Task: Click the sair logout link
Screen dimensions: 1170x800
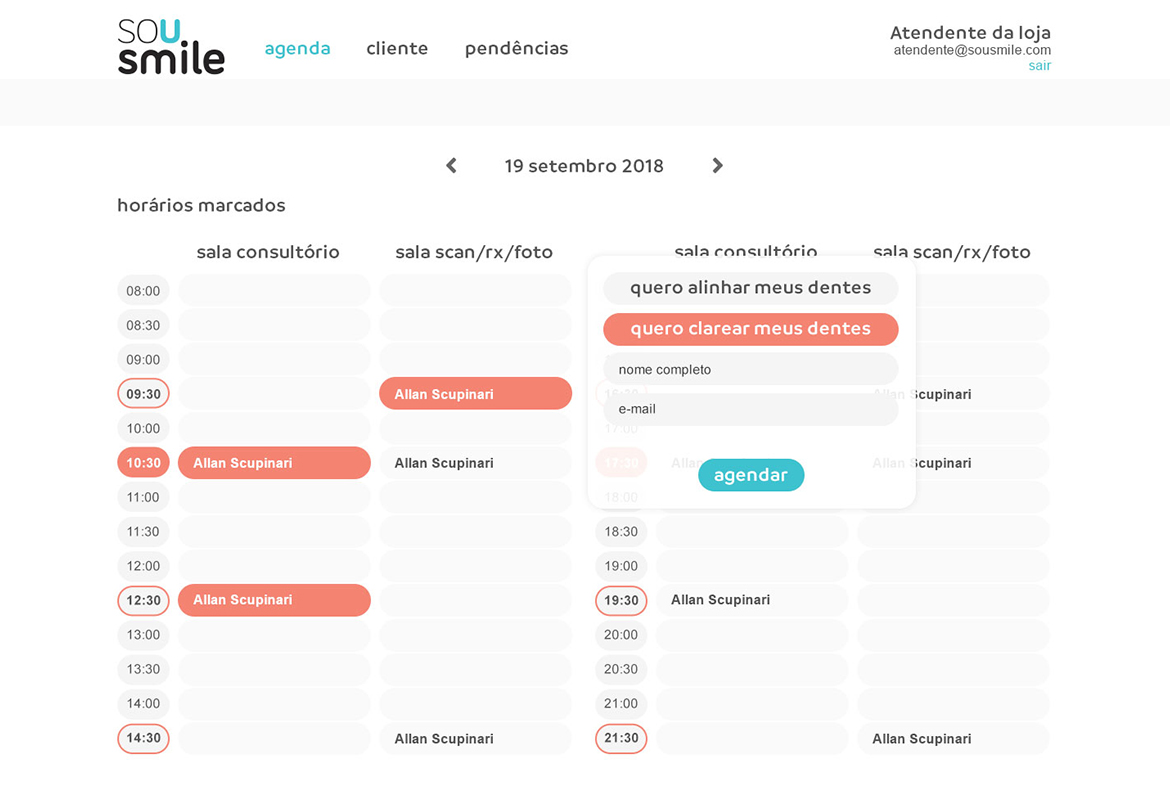Action: click(x=1039, y=66)
